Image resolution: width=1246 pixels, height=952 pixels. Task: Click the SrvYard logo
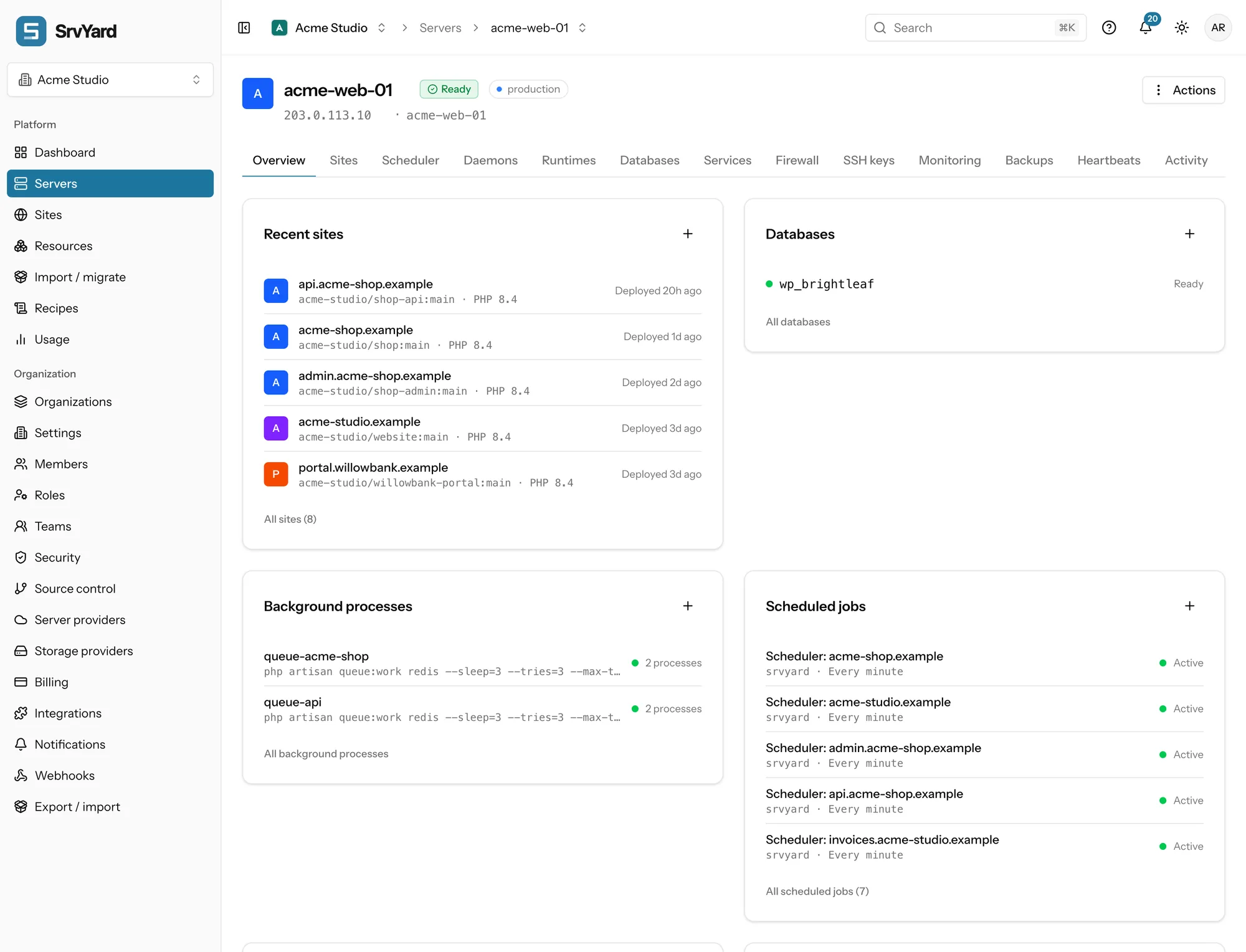tap(67, 31)
